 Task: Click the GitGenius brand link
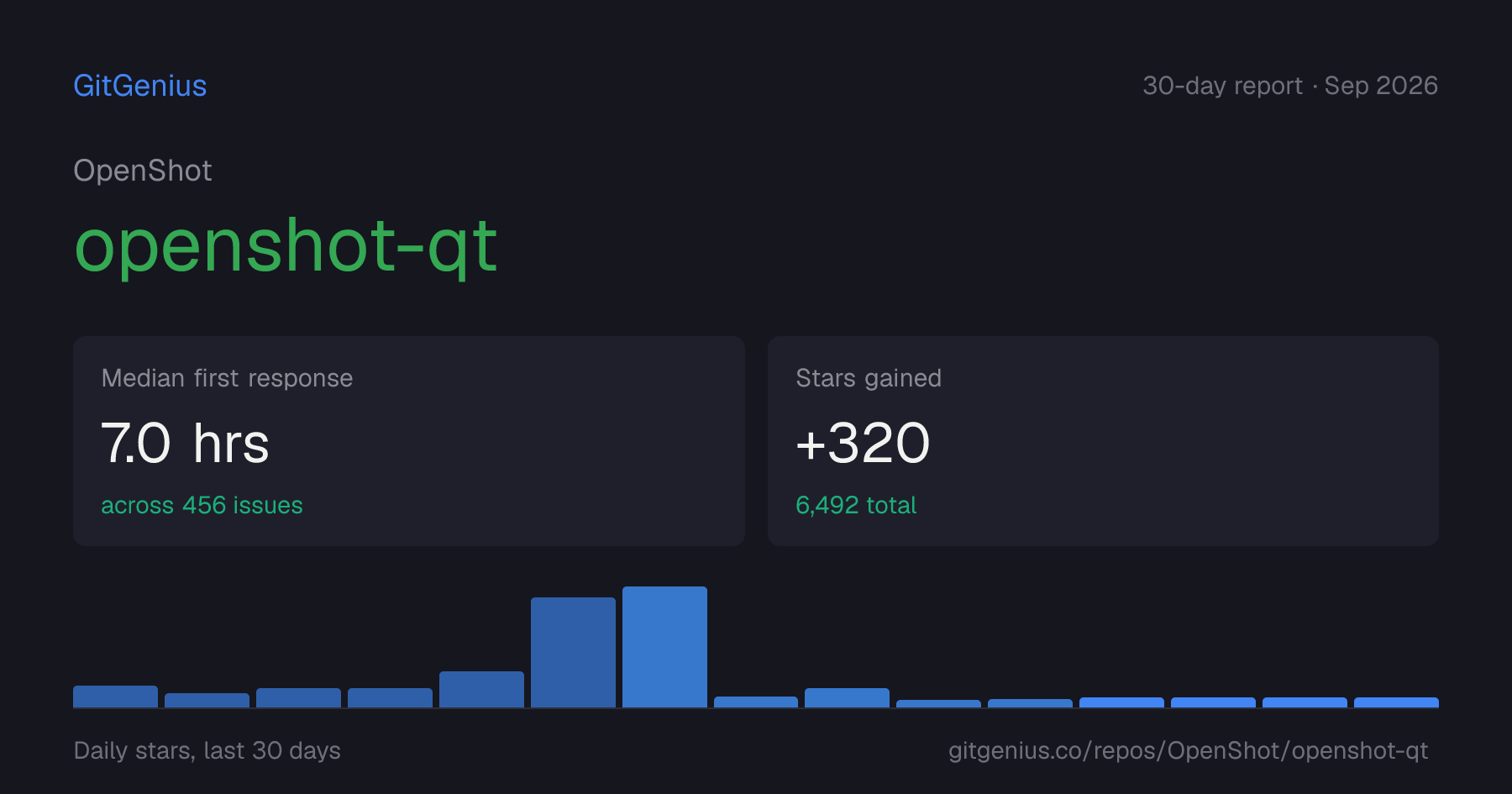140,86
